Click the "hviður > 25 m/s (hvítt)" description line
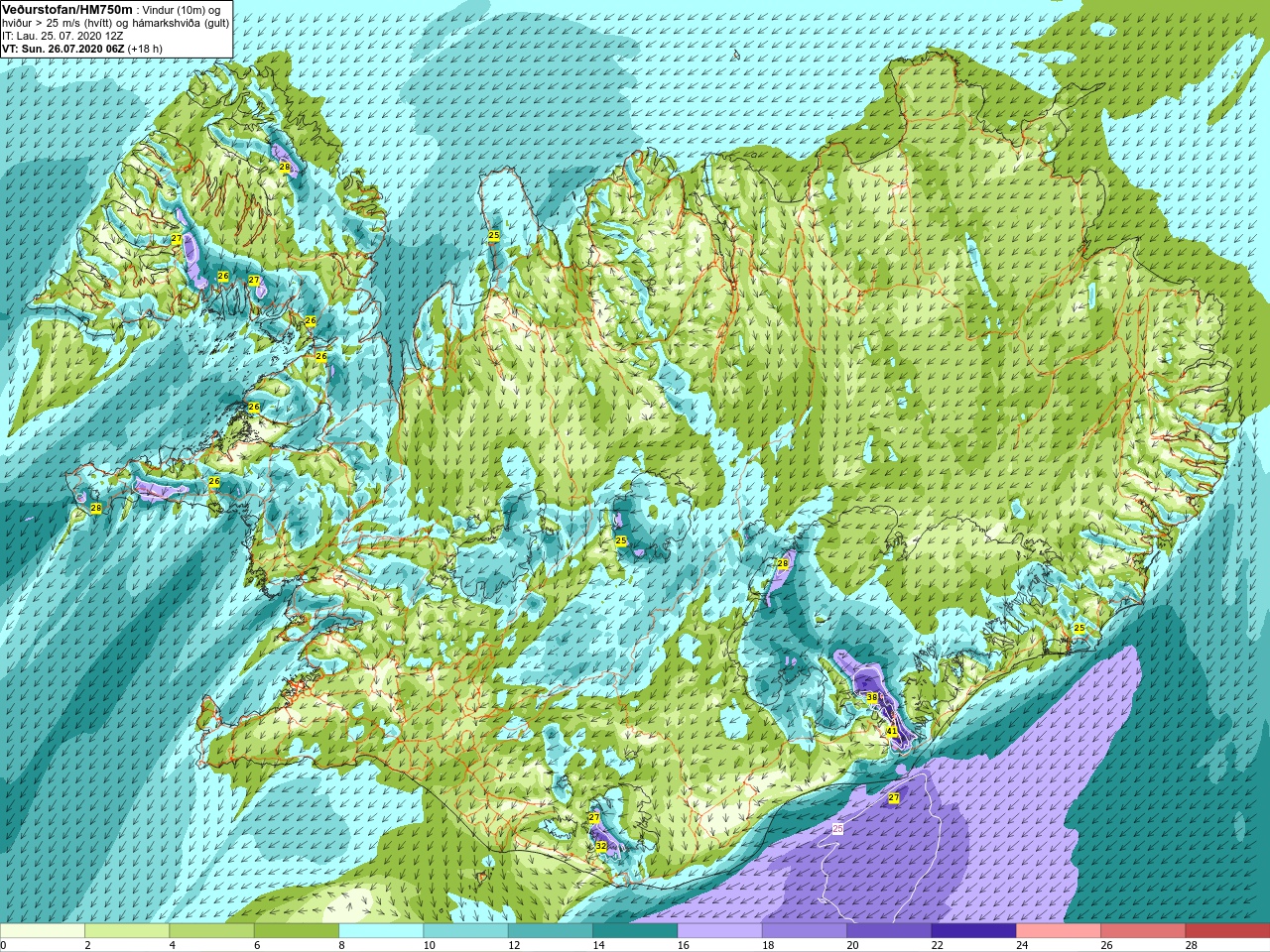 (115, 23)
